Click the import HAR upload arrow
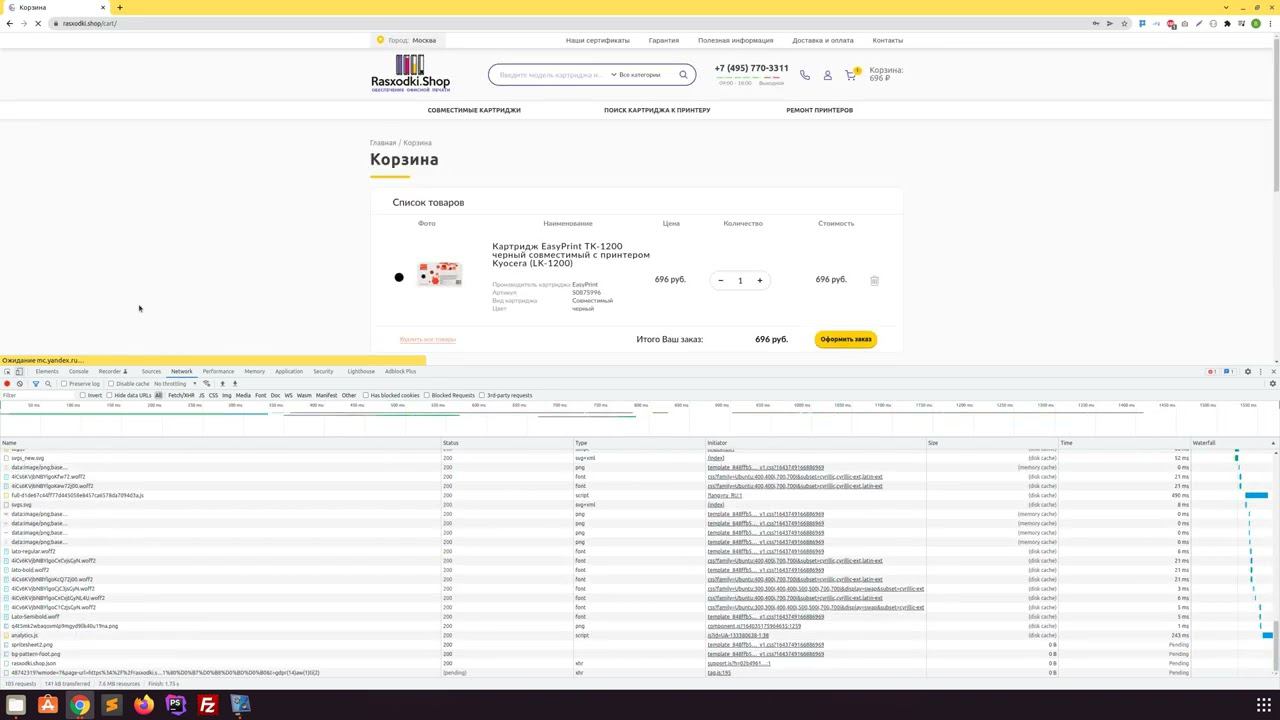This screenshot has width=1280, height=720. (223, 384)
